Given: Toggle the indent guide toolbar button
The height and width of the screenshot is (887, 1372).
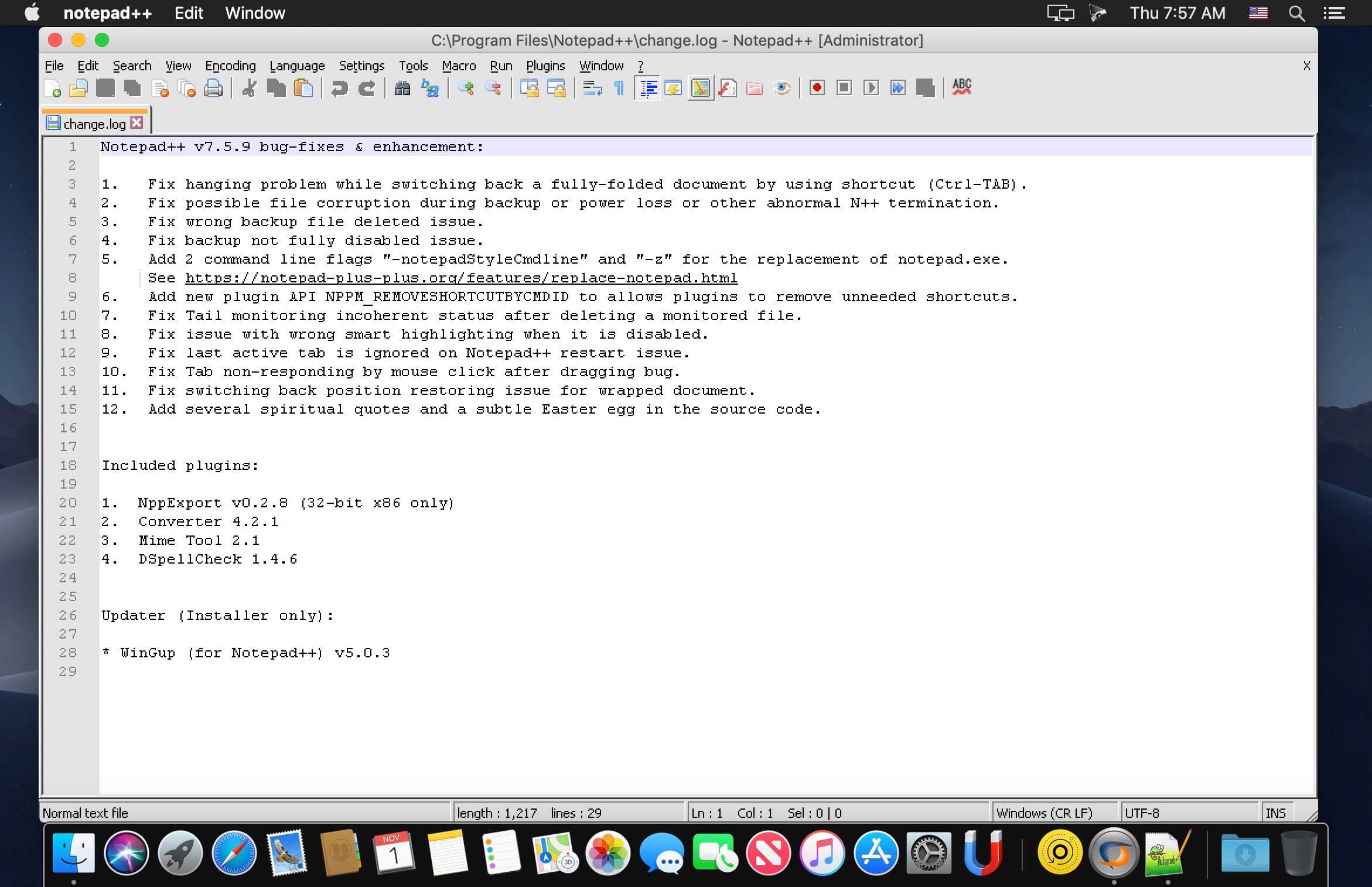Looking at the screenshot, I should (647, 88).
